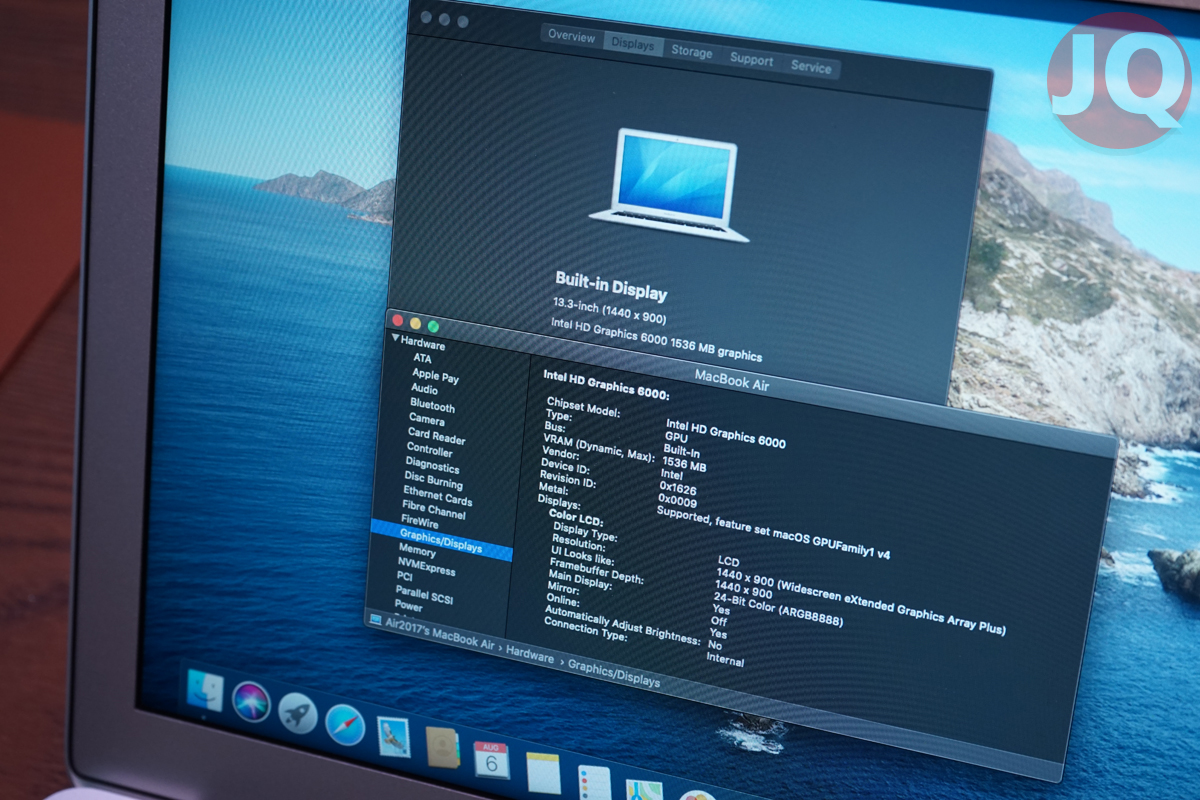Click the Automatically Adjust Brightness label
This screenshot has width=1200, height=800.
(x=621, y=624)
